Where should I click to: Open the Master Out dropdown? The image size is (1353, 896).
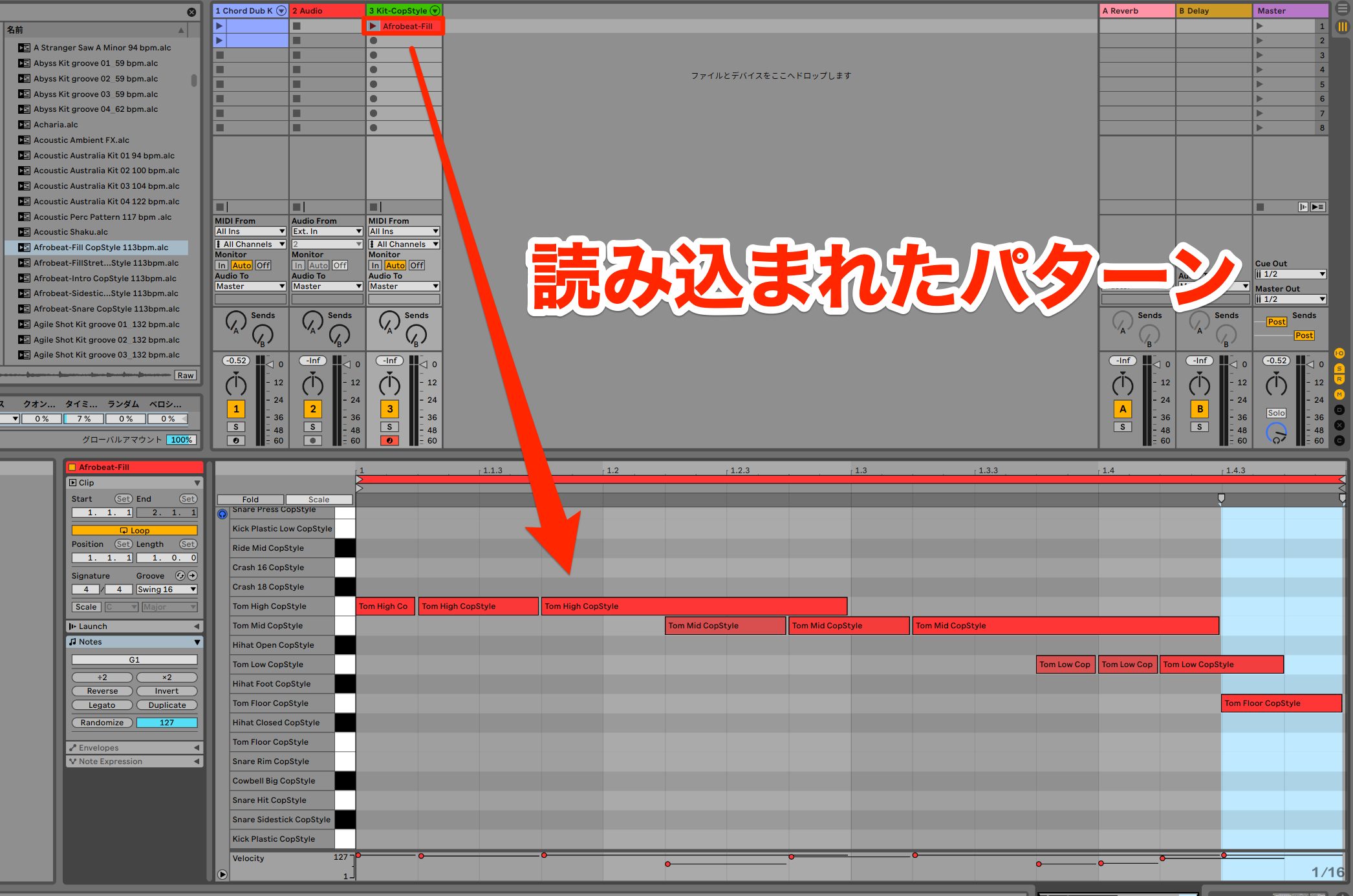[x=1291, y=299]
